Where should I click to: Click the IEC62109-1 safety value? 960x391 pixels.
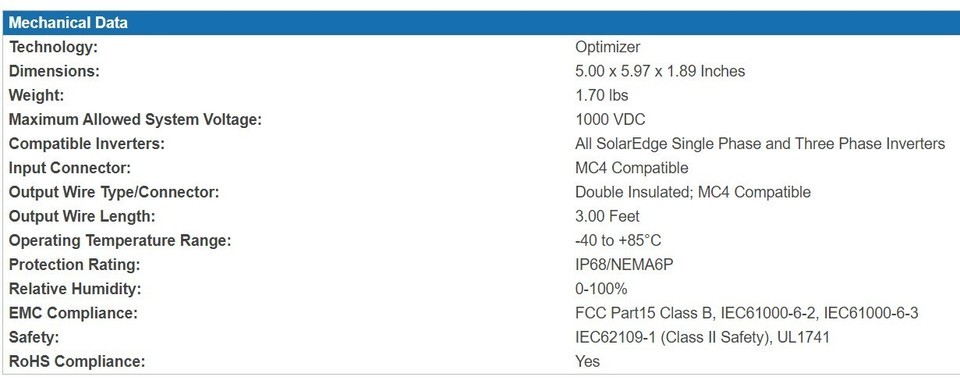(702, 338)
